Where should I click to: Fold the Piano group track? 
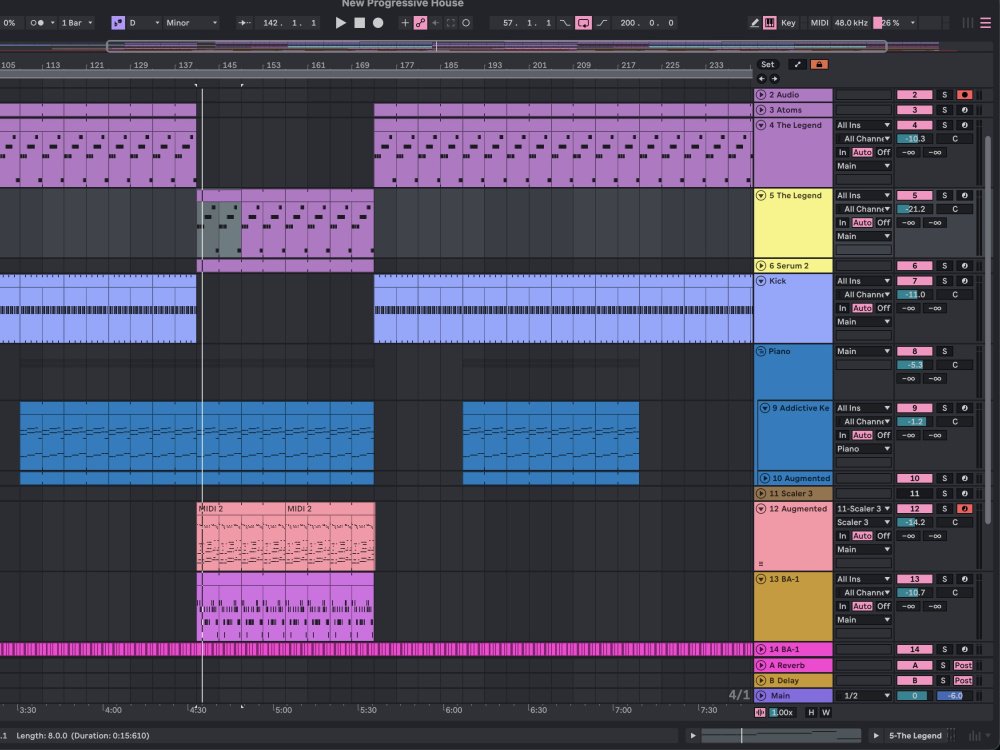click(x=761, y=351)
